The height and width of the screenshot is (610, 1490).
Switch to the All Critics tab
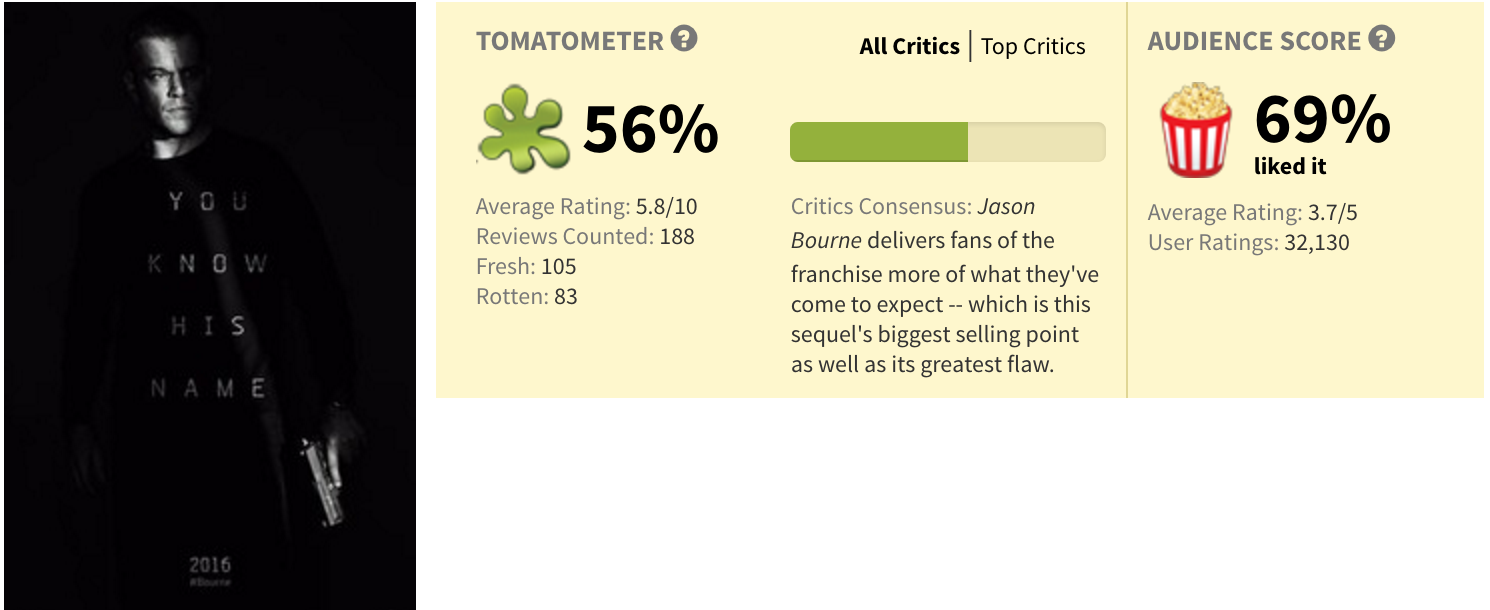coord(909,46)
